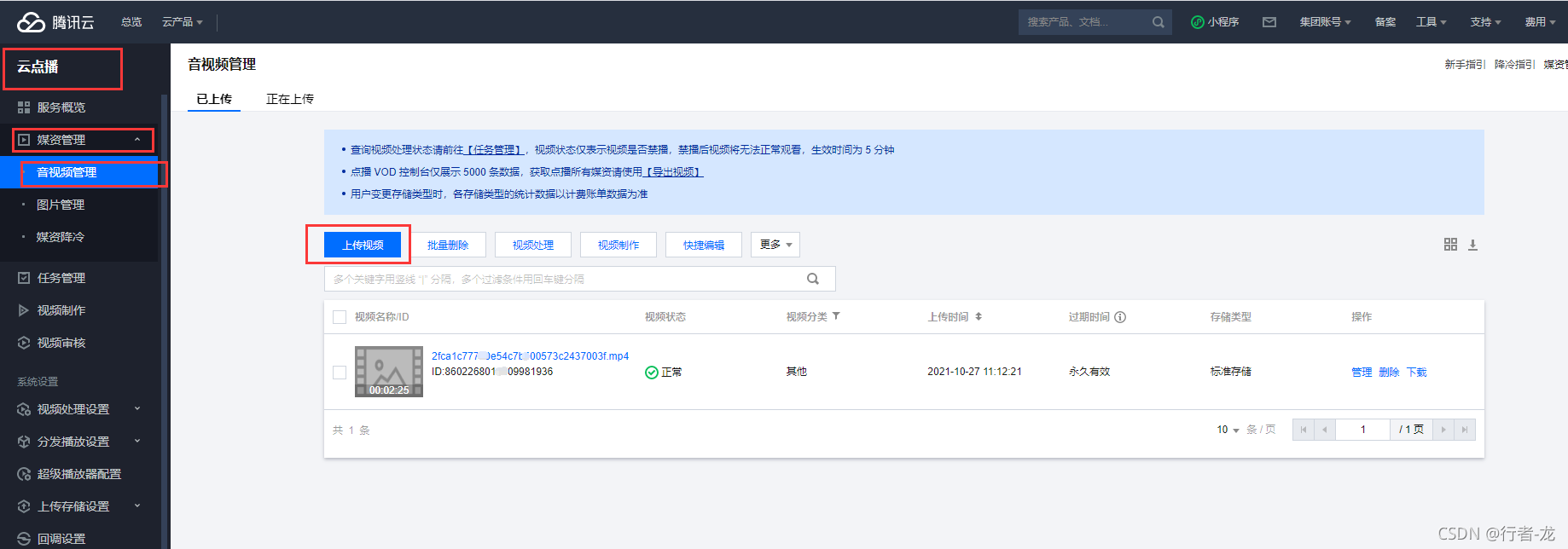1568x549 pixels.
Task: Tick the select-all checkbox in table header
Action: [340, 317]
